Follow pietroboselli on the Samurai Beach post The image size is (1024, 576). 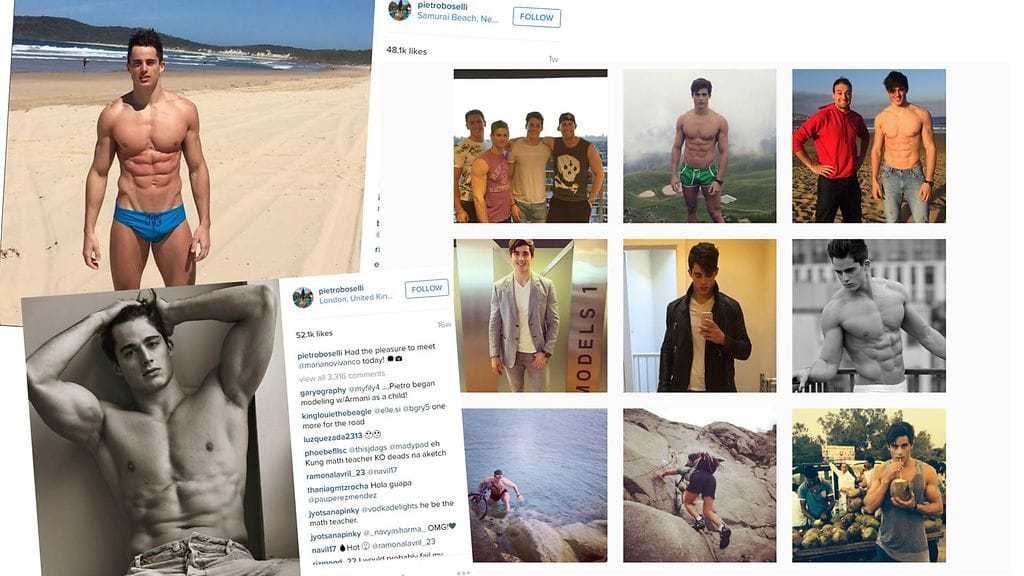coord(536,18)
